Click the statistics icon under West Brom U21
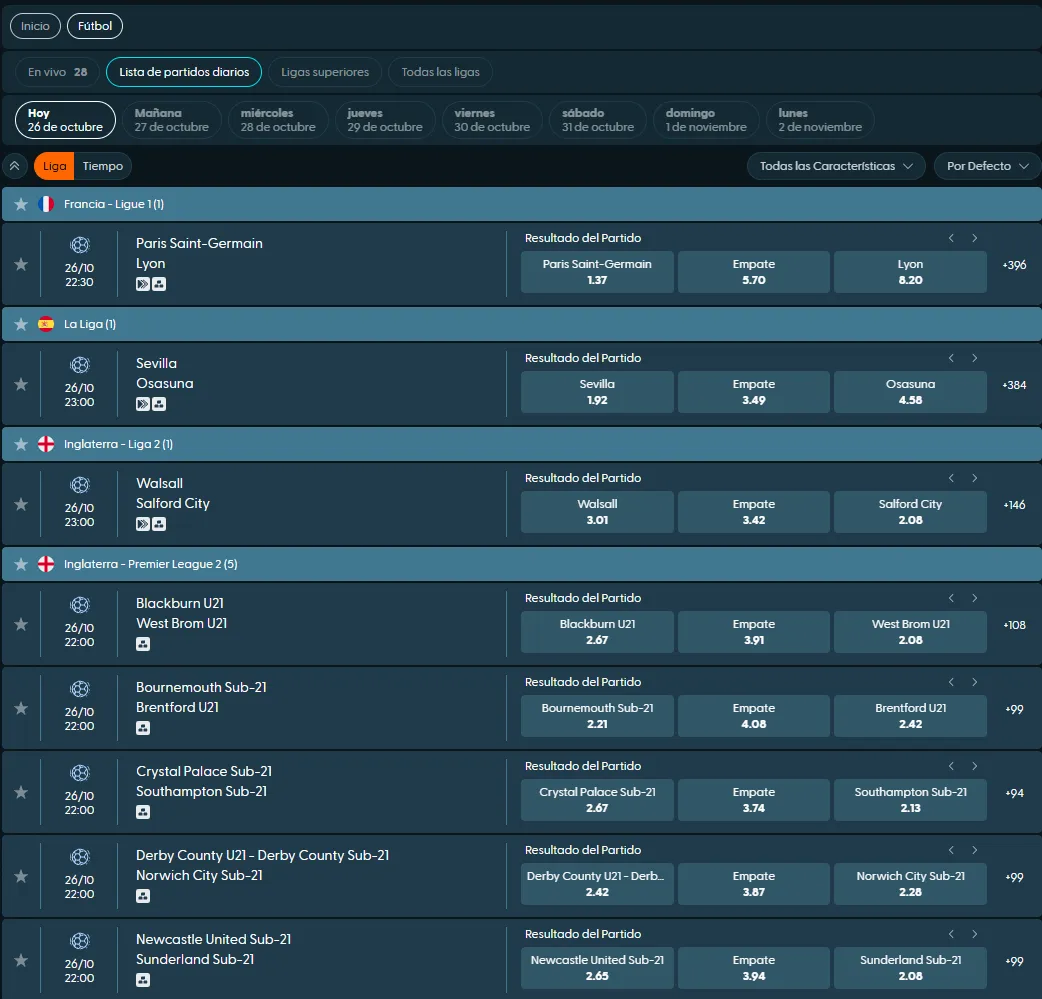Screen dimensions: 1042x999 pos(143,644)
